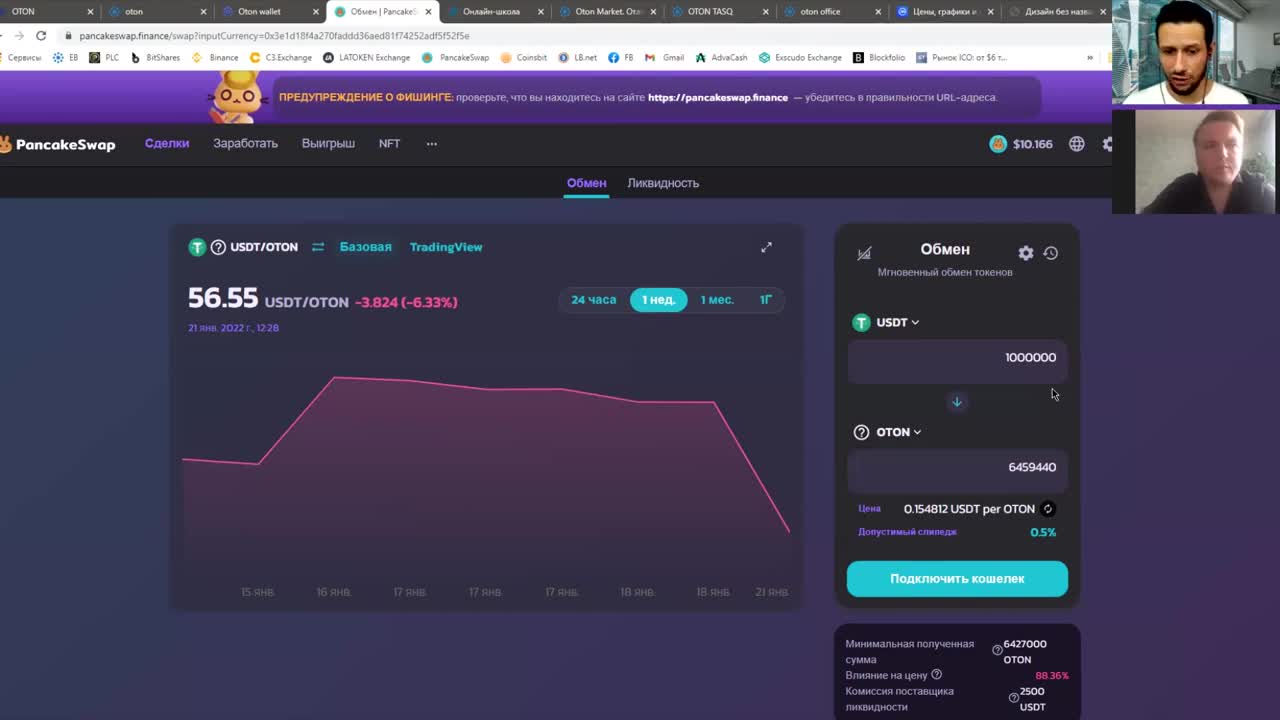Swap USDT/OTON pair order arrows

pyautogui.click(x=318, y=247)
